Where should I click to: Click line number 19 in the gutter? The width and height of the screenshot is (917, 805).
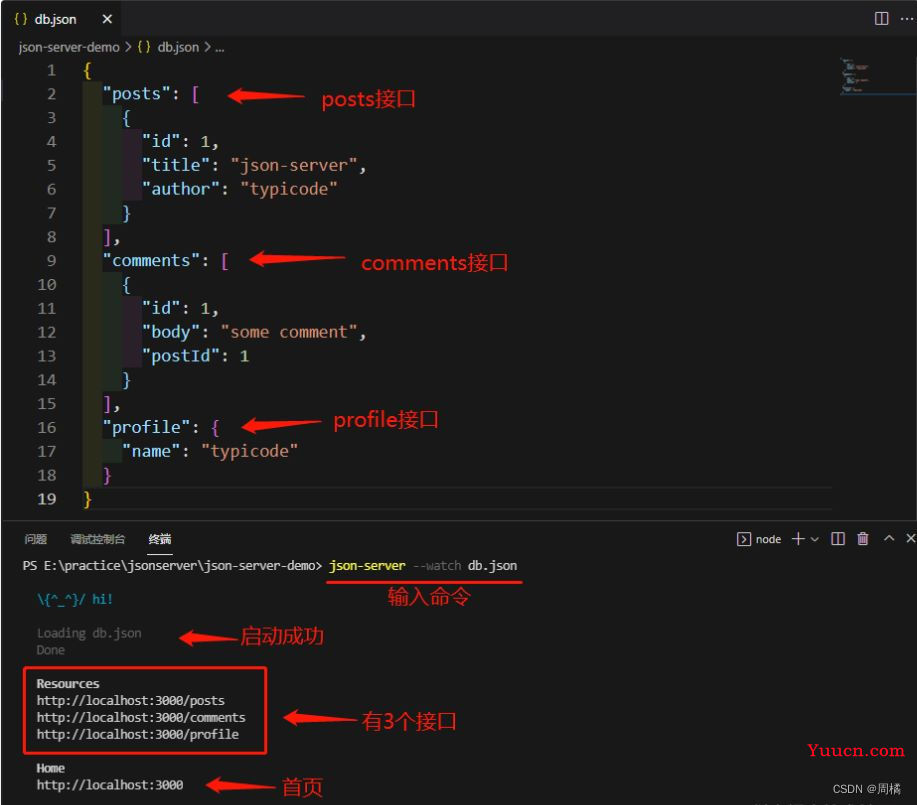(x=47, y=499)
